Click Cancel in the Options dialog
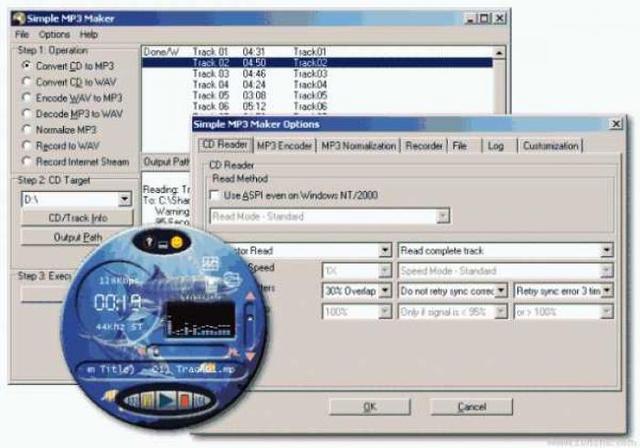 click(x=472, y=407)
